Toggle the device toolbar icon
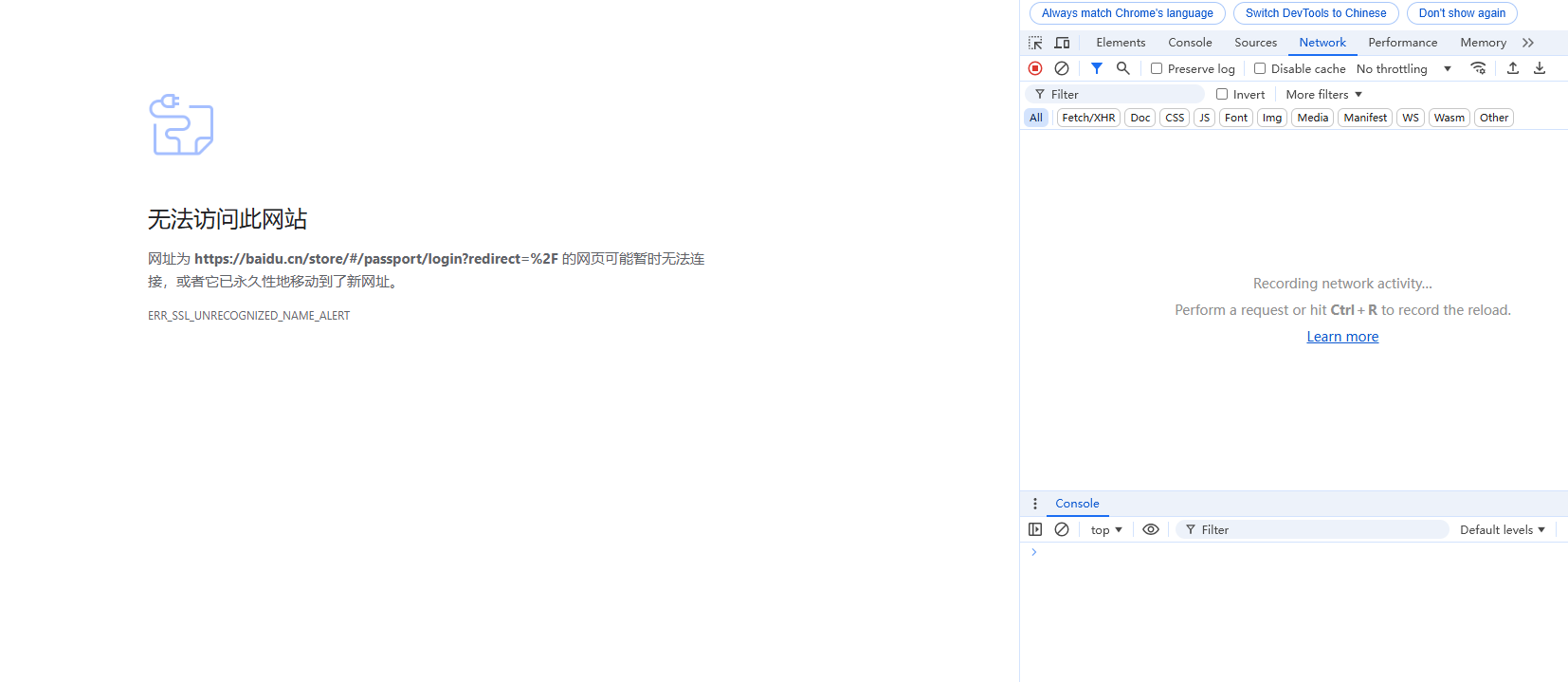 1062,43
